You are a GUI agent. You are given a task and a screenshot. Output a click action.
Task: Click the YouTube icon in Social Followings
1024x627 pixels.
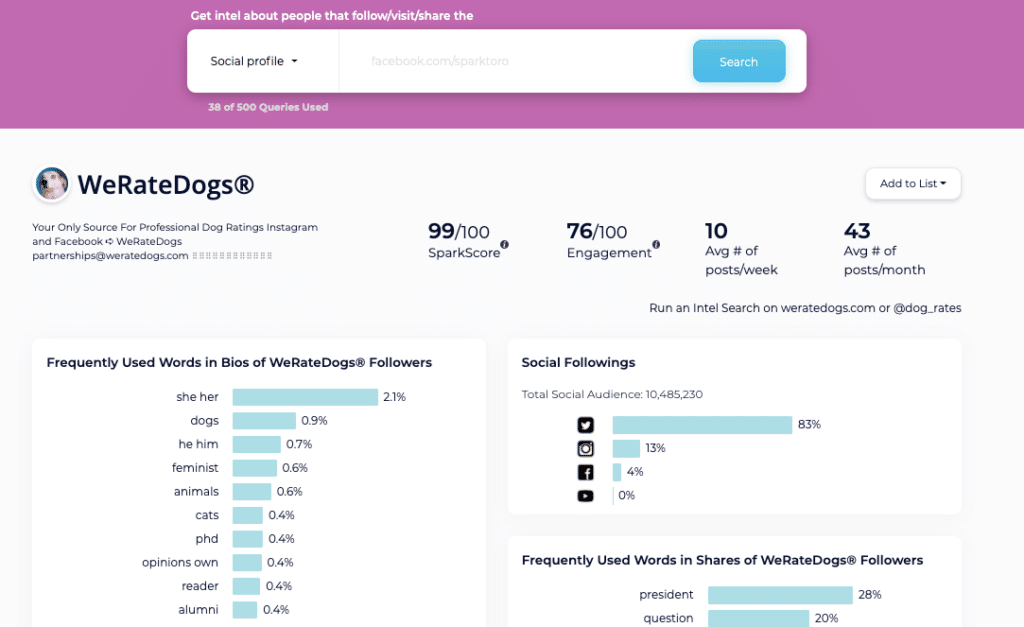point(585,496)
